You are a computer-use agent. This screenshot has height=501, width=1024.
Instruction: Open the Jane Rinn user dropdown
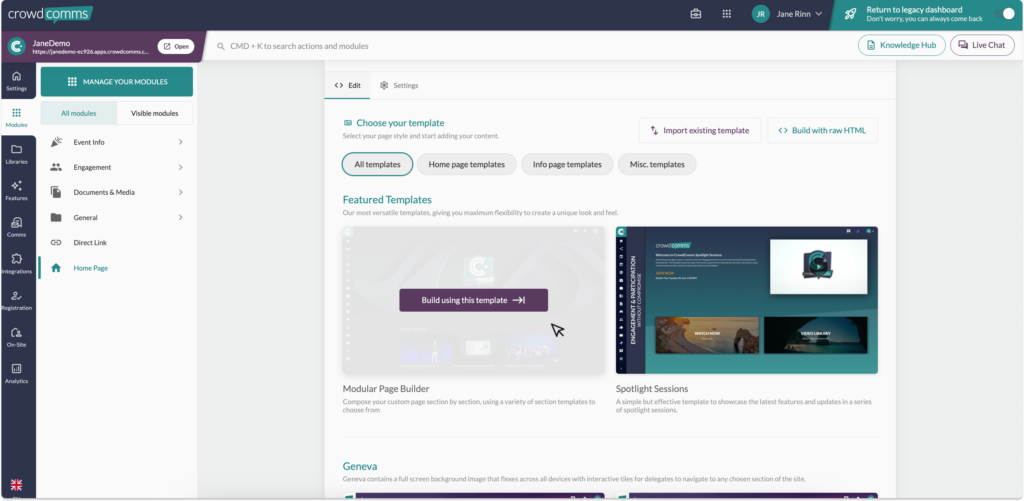click(x=787, y=14)
